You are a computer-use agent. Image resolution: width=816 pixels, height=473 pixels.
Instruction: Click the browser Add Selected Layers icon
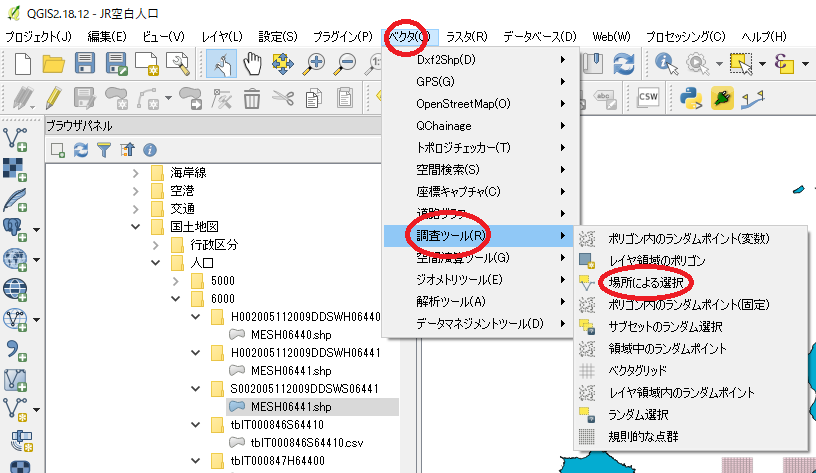tap(58, 150)
